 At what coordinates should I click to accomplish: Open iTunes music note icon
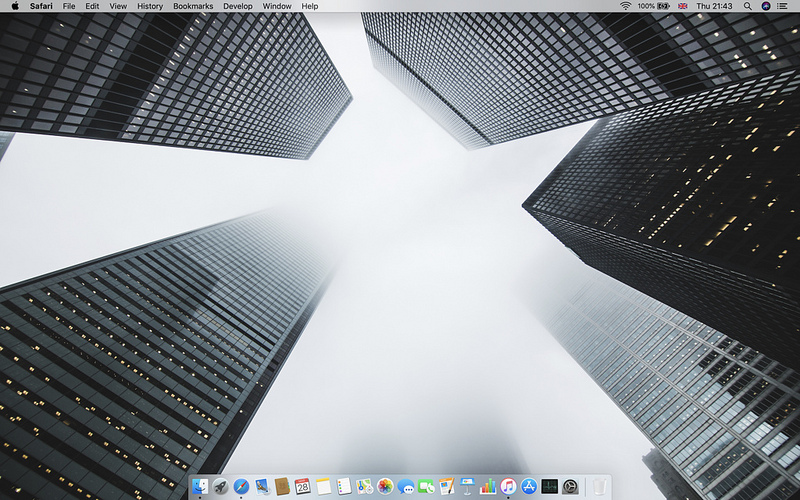click(x=508, y=486)
